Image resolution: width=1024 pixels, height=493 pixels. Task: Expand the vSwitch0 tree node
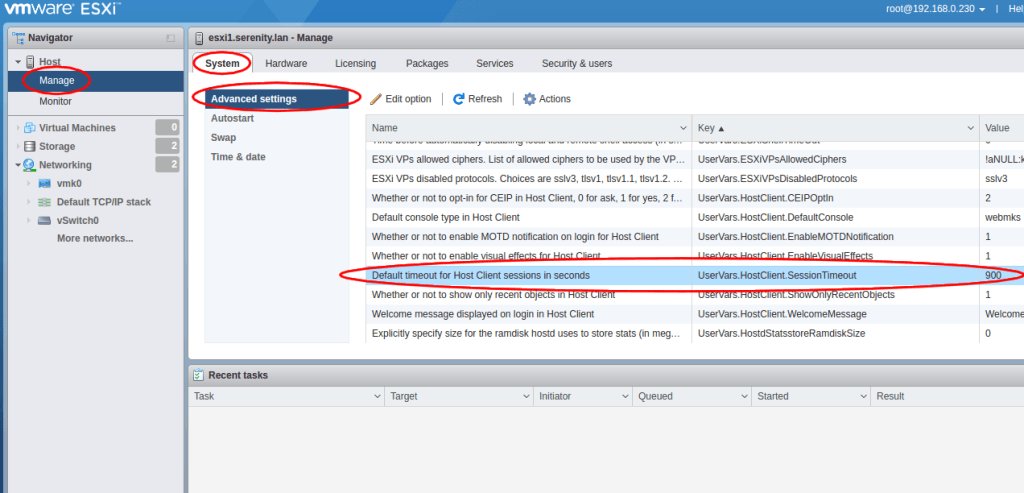pos(28,220)
